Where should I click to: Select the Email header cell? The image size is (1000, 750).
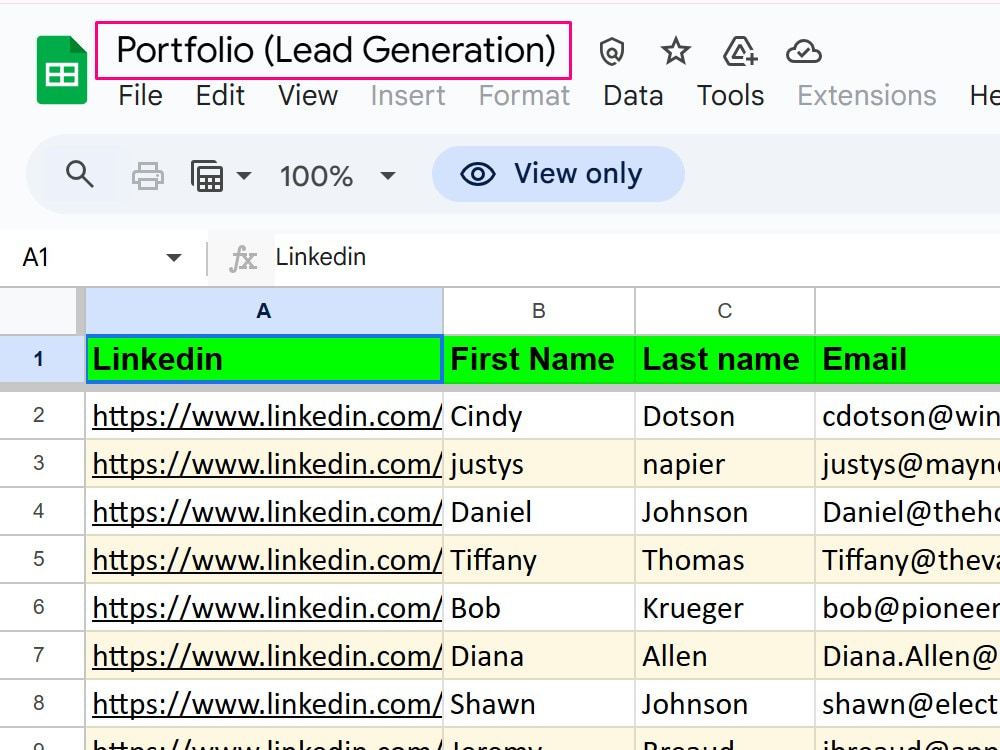(x=908, y=359)
